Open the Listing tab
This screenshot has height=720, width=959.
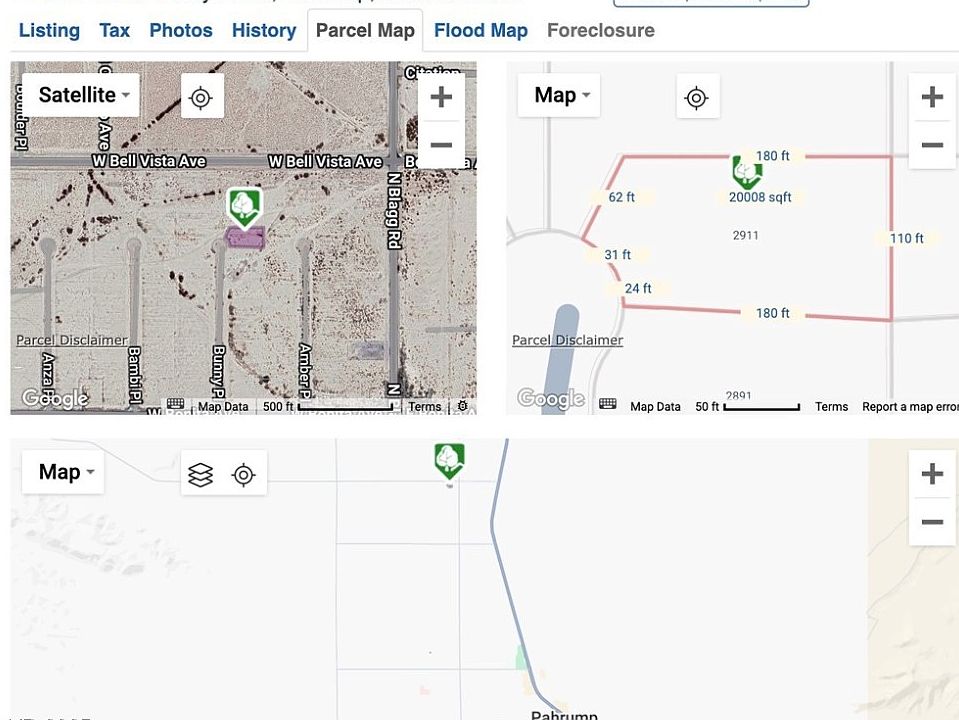coord(49,31)
